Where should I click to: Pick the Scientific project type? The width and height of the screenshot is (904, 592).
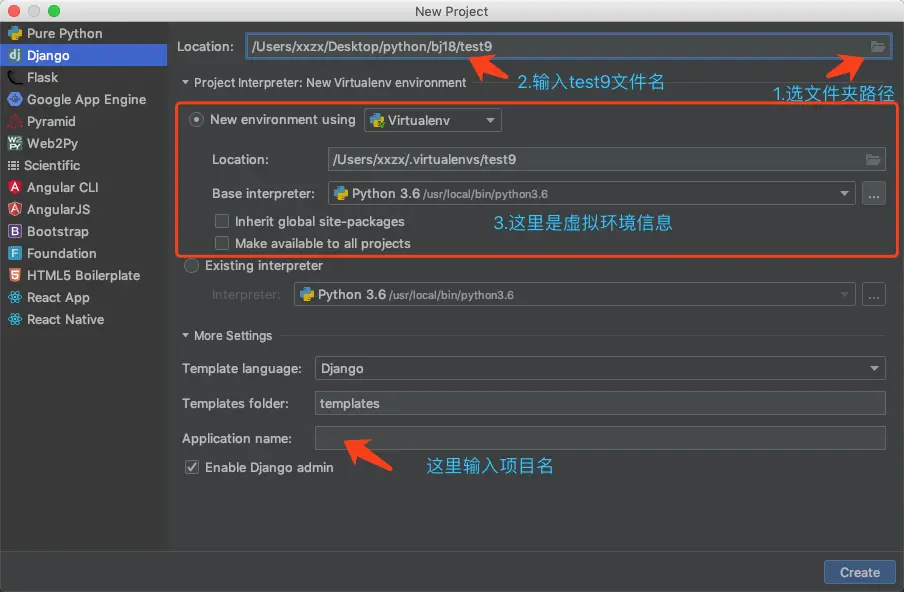click(84, 165)
